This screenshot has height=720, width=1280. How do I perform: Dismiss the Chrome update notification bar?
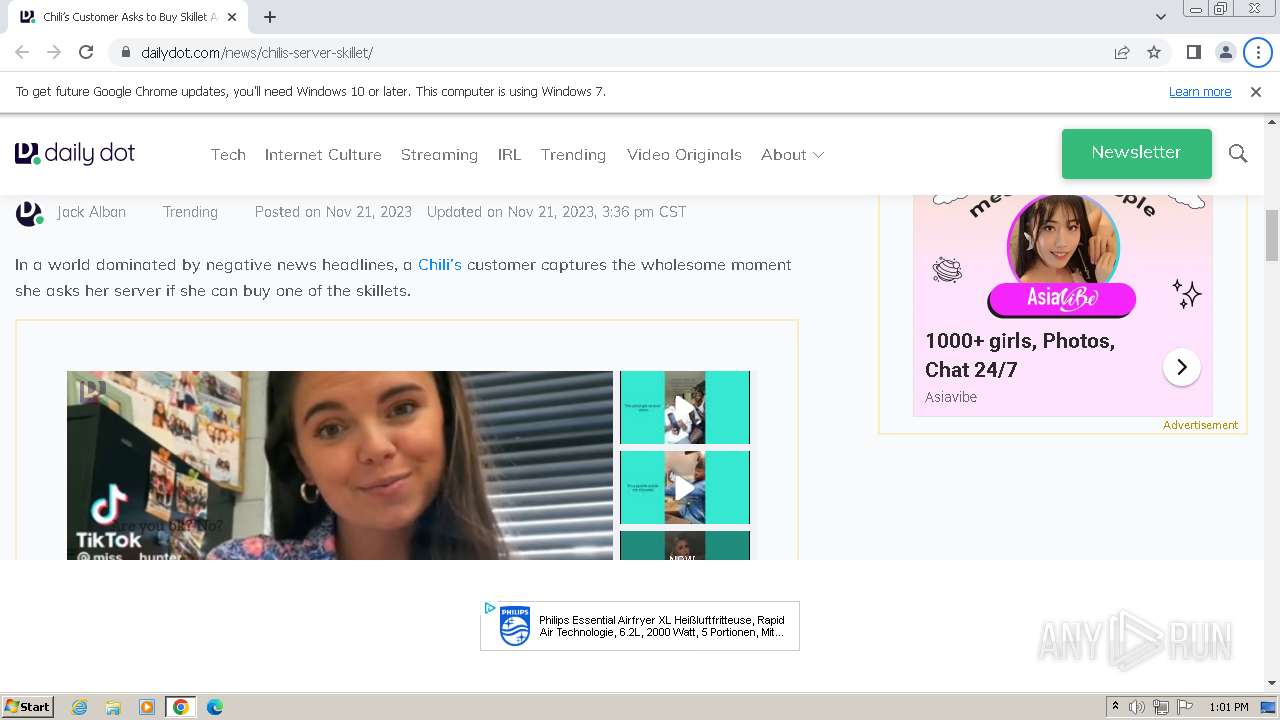click(x=1256, y=92)
